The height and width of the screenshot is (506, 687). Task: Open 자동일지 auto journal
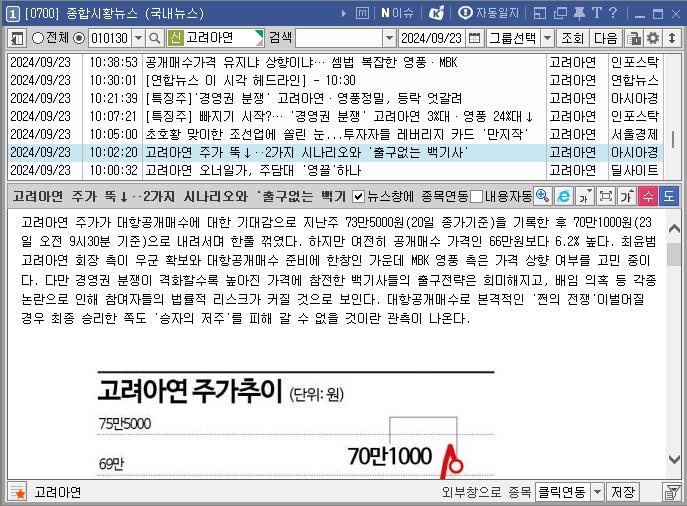(489, 13)
